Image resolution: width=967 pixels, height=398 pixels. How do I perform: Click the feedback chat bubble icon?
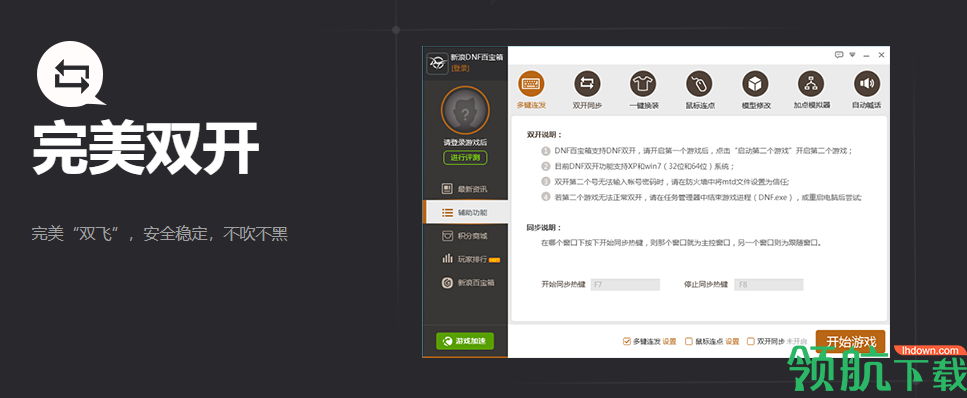pos(839,55)
